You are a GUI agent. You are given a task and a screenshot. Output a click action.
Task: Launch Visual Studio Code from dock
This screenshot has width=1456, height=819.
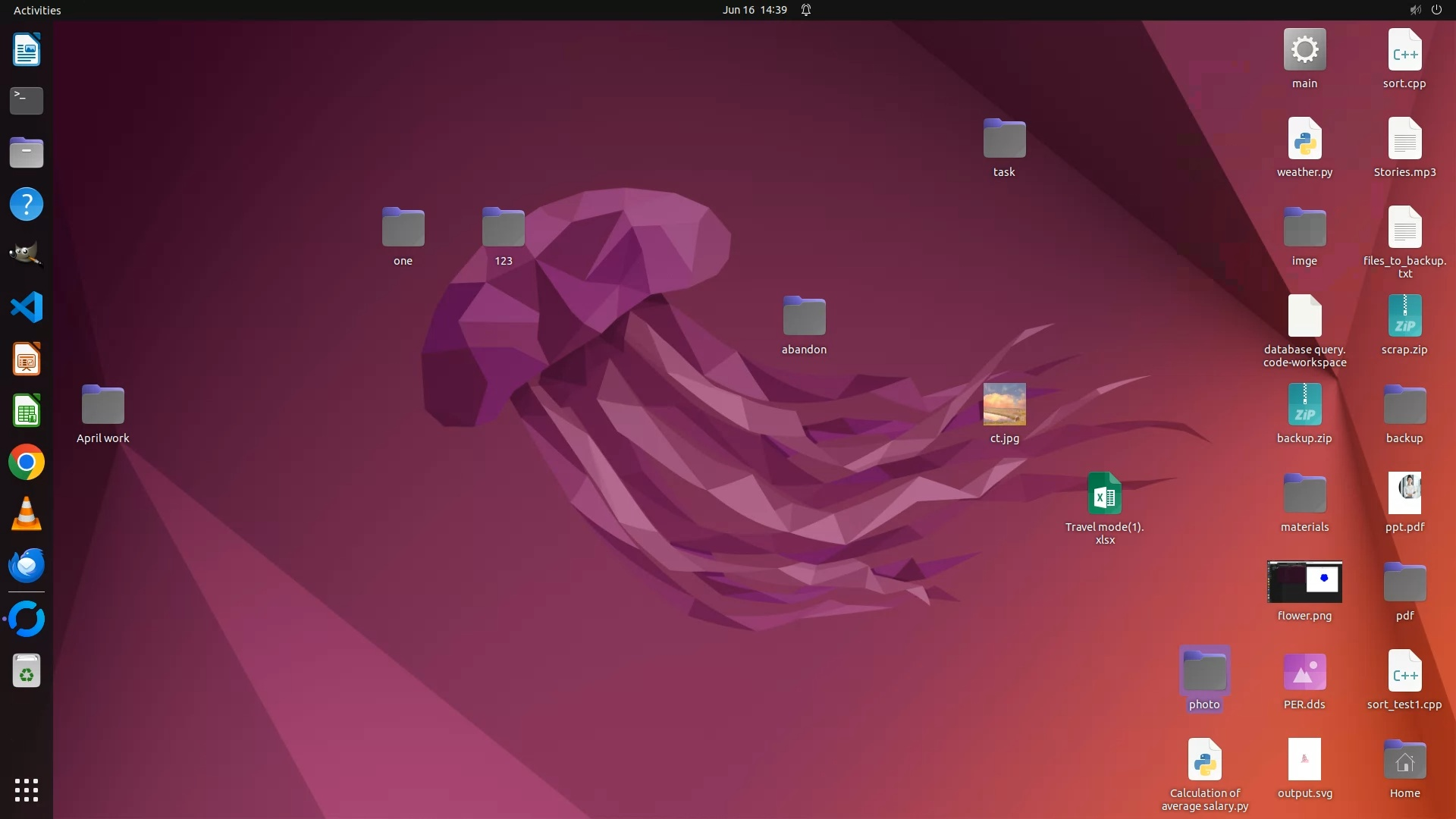(27, 307)
